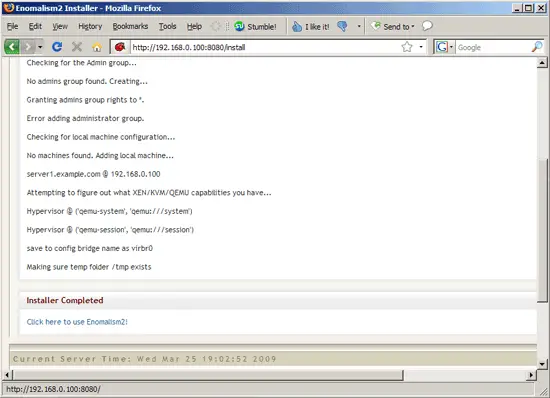Click the Google search engine icon
550x398 pixels.
442,47
